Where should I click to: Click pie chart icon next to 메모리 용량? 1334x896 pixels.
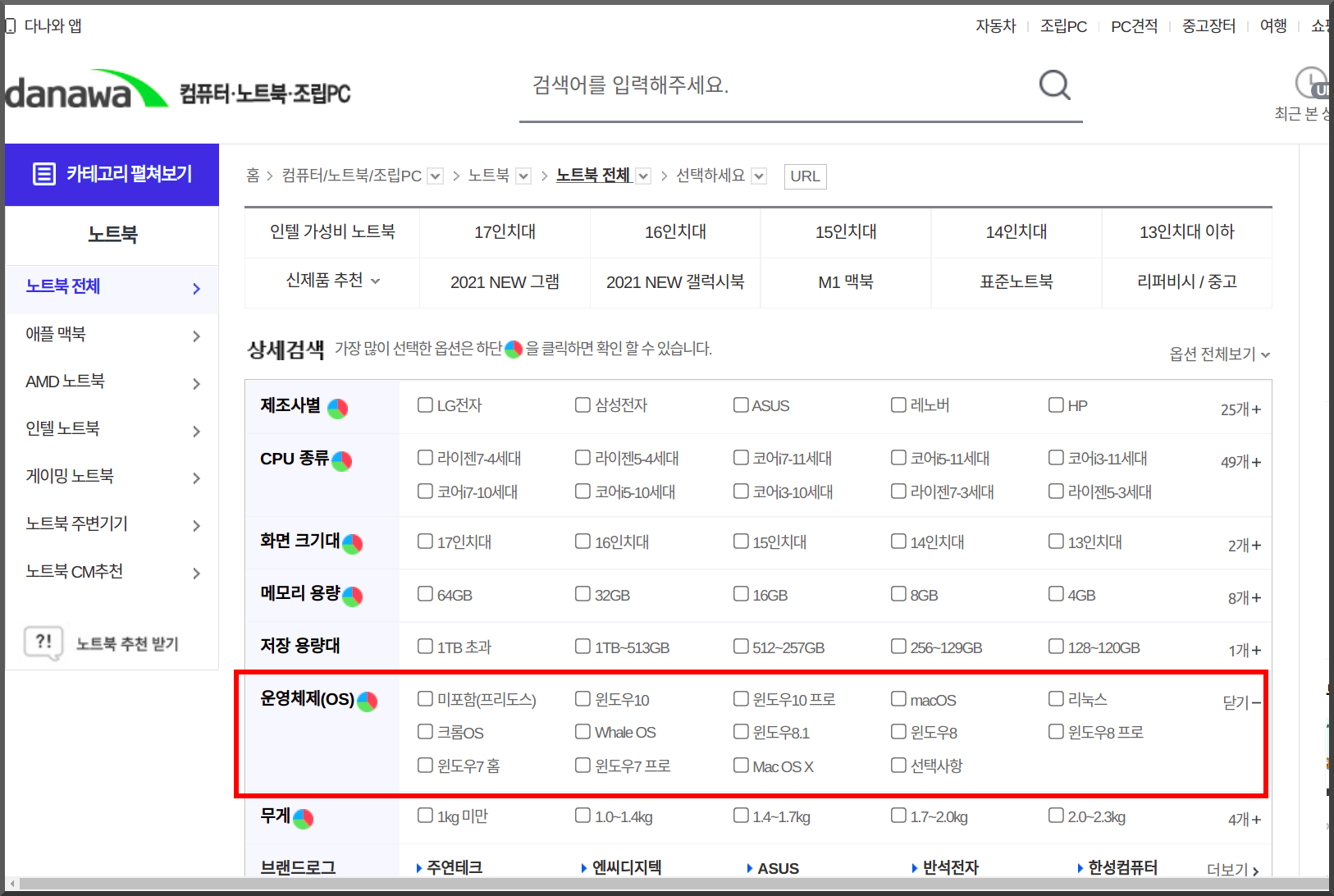pyautogui.click(x=353, y=596)
